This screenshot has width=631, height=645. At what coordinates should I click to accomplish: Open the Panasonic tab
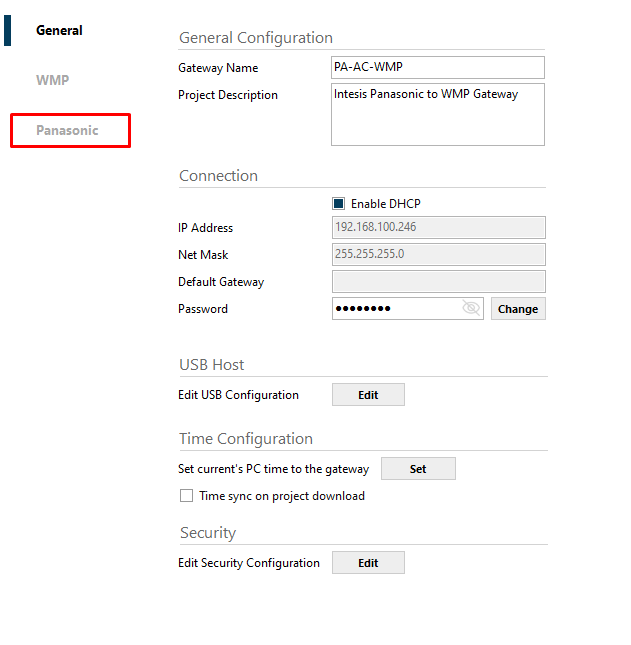pyautogui.click(x=68, y=131)
